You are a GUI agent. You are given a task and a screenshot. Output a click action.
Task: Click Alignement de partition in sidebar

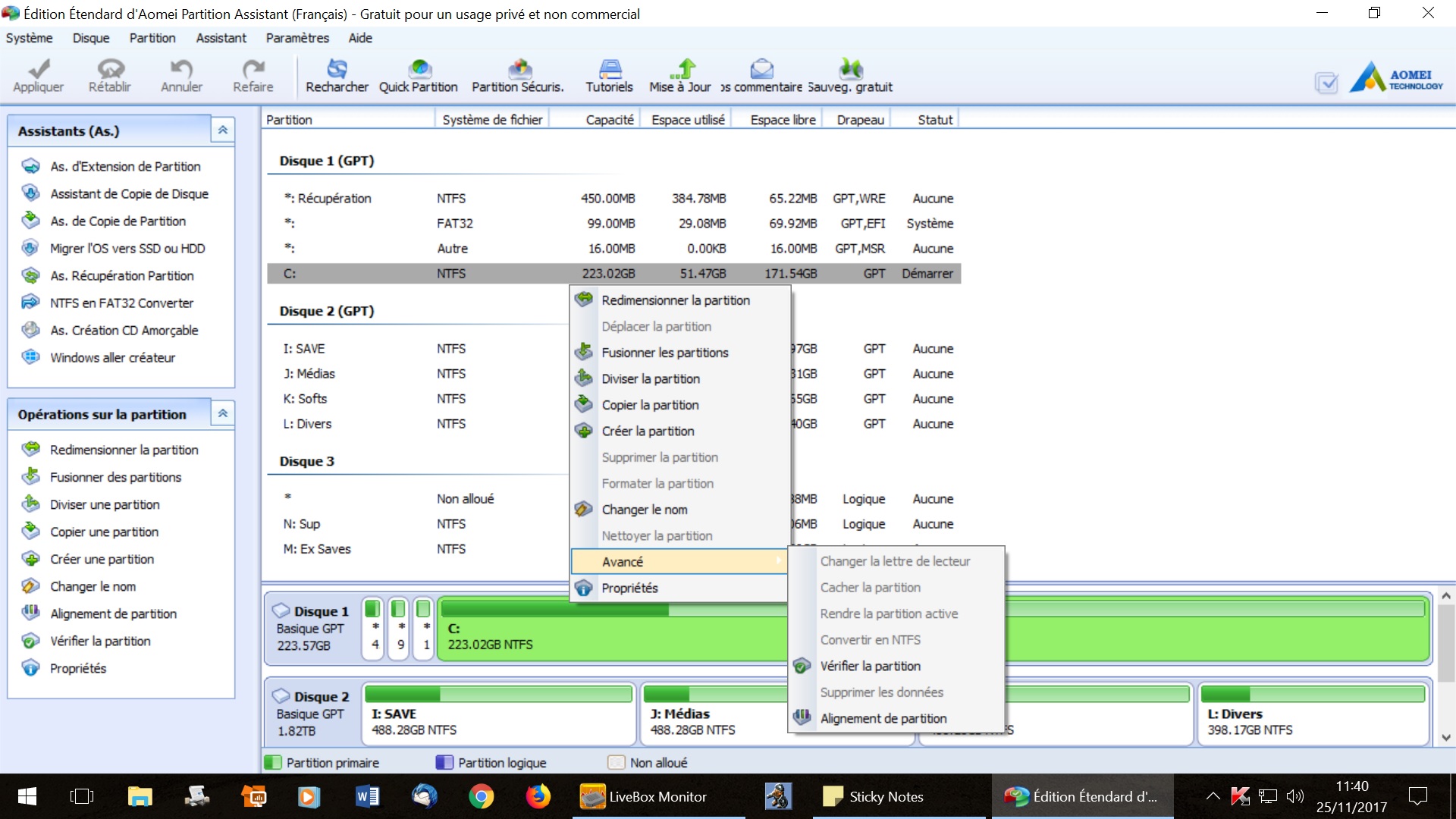pos(113,613)
